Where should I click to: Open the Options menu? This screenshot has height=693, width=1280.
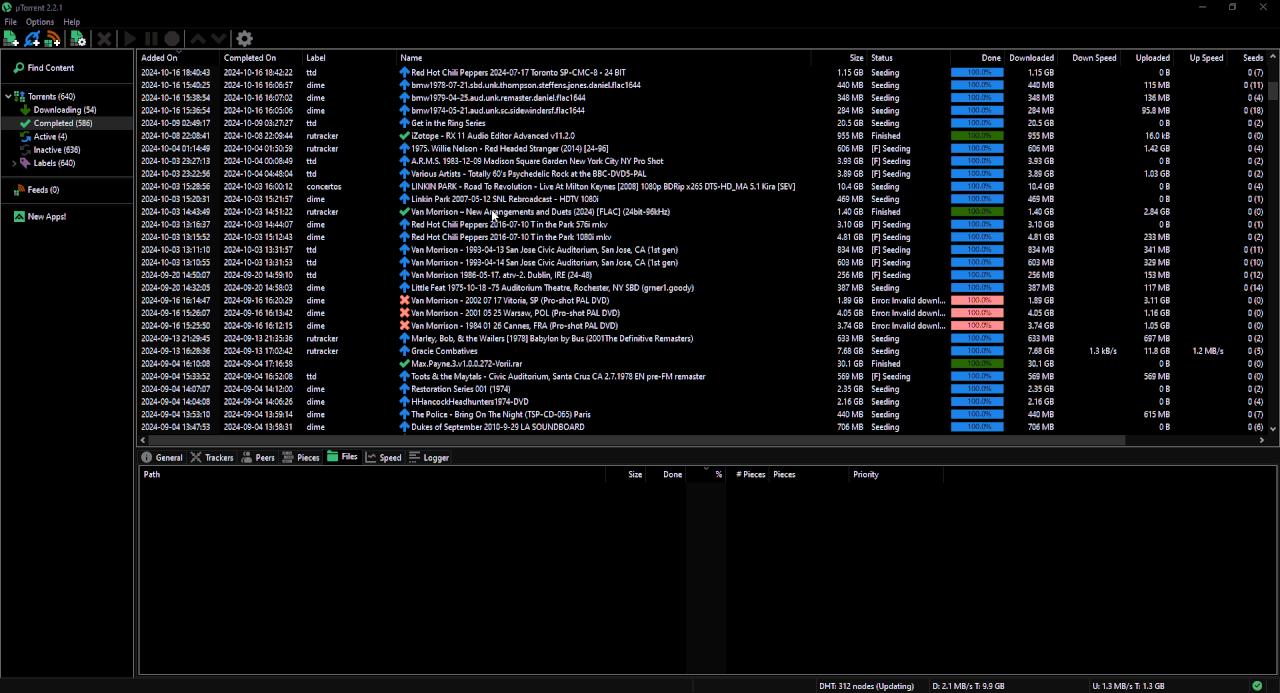point(40,22)
